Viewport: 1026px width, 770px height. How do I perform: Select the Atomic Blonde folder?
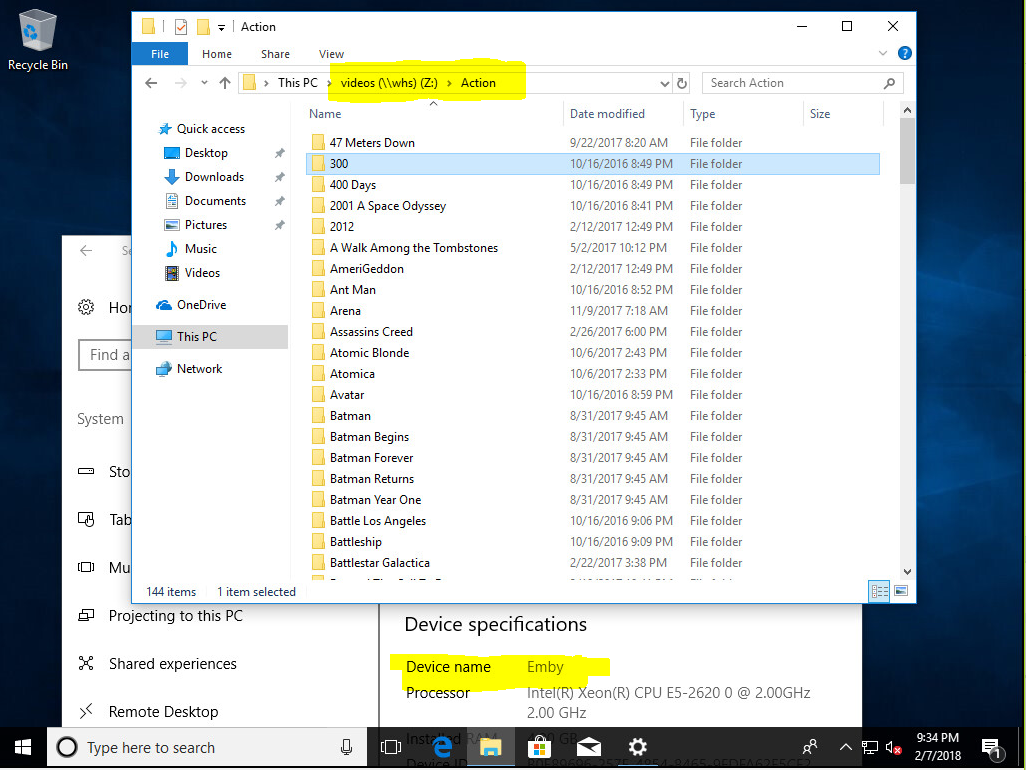click(369, 353)
